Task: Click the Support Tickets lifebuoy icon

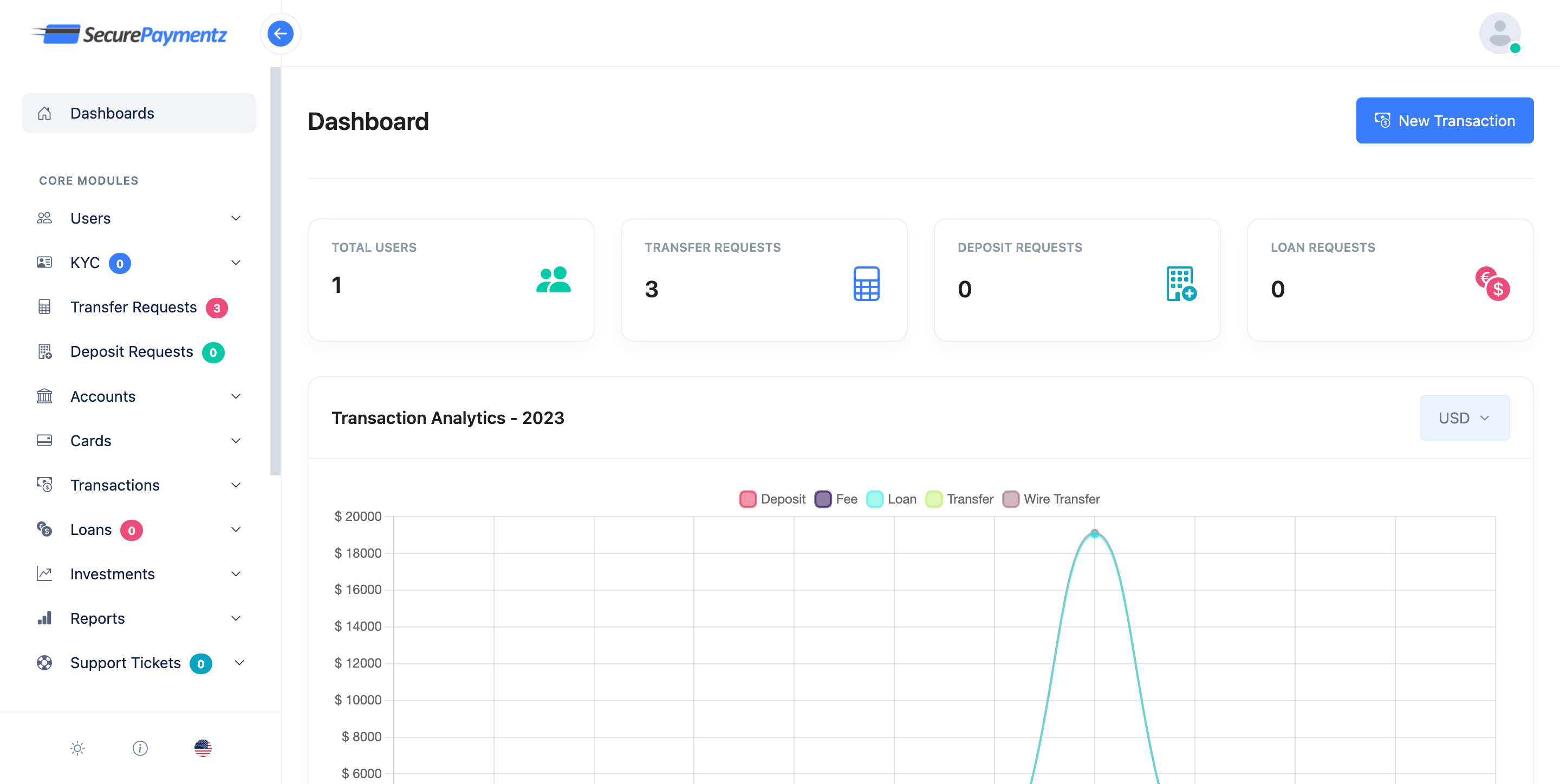Action: [44, 662]
